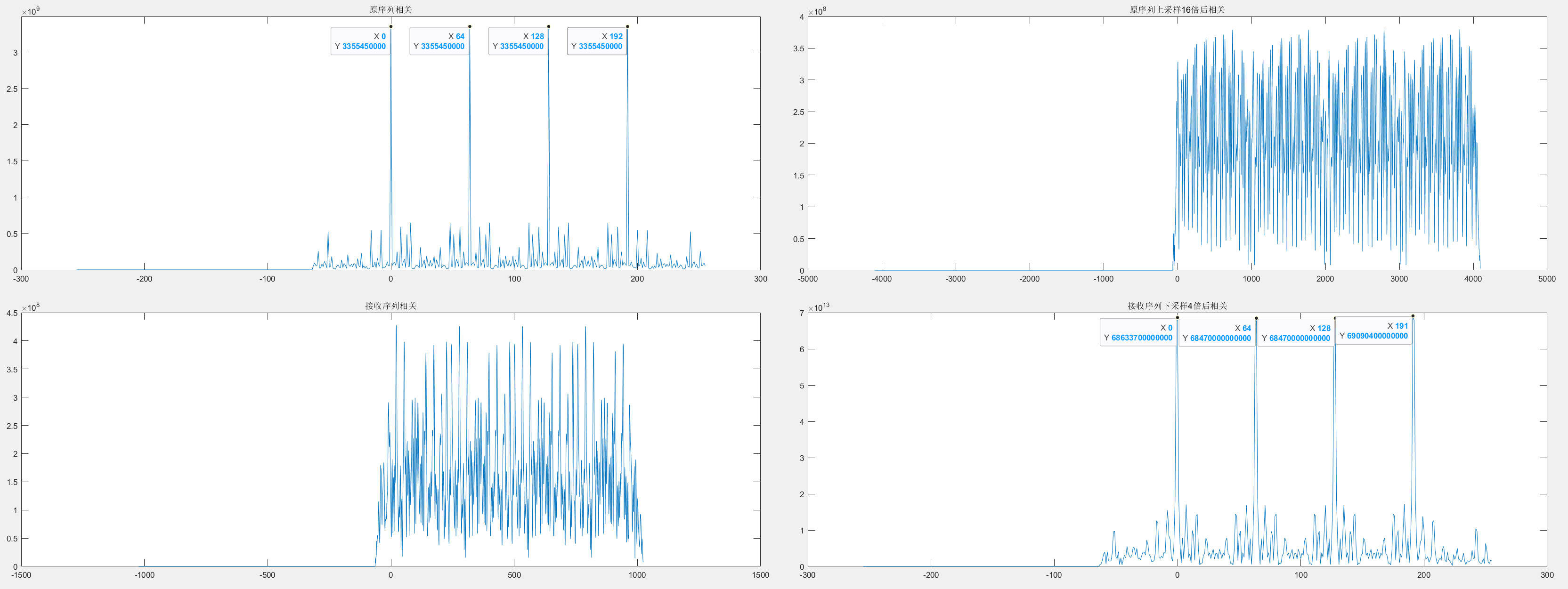The height and width of the screenshot is (589, 1568).
Task: Select the X 64 data tip in 原序列相关 plot
Action: point(439,41)
